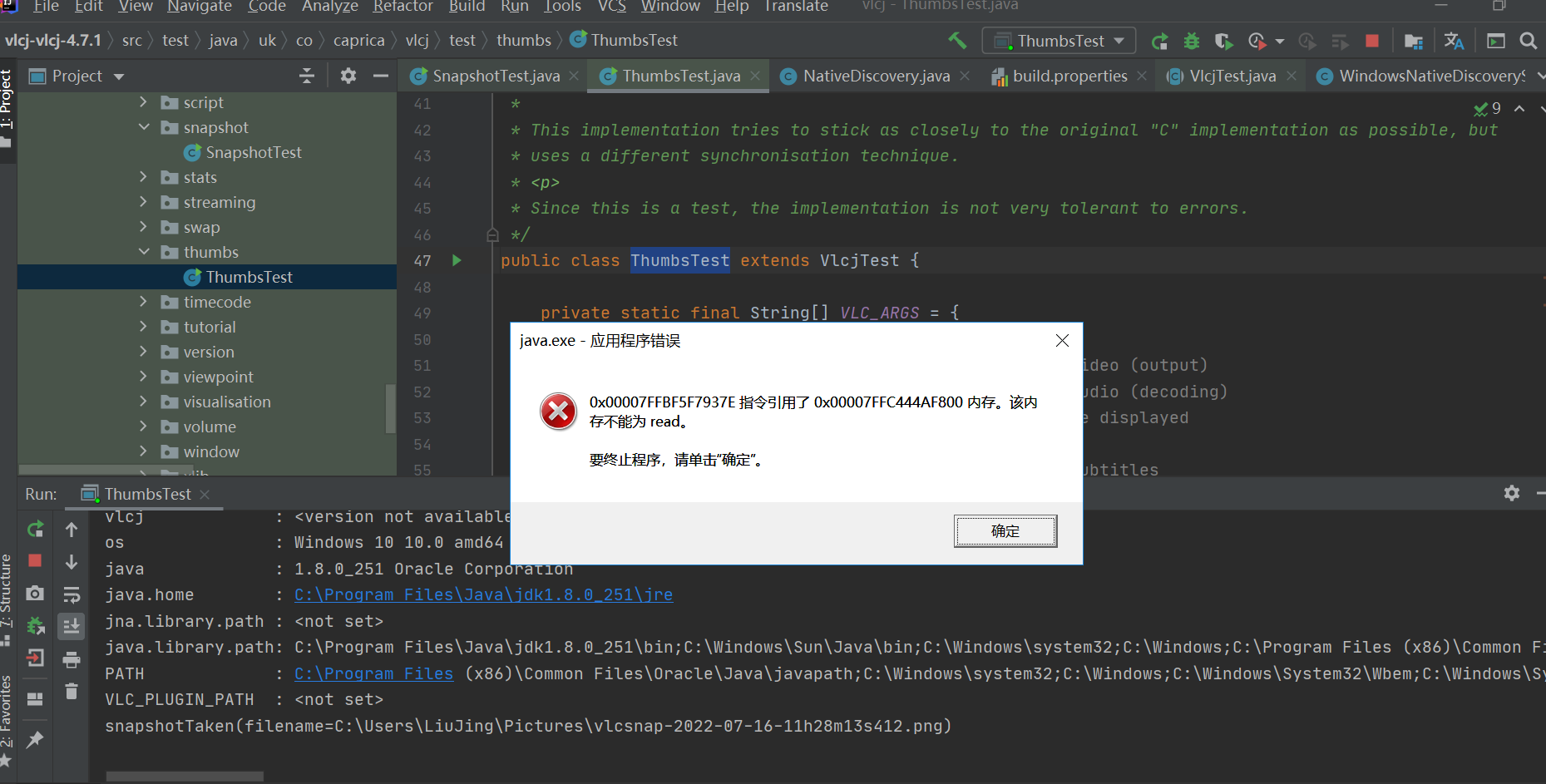The height and width of the screenshot is (784, 1546).
Task: Run ThumbsTest with Coverage icon
Action: (x=1223, y=39)
